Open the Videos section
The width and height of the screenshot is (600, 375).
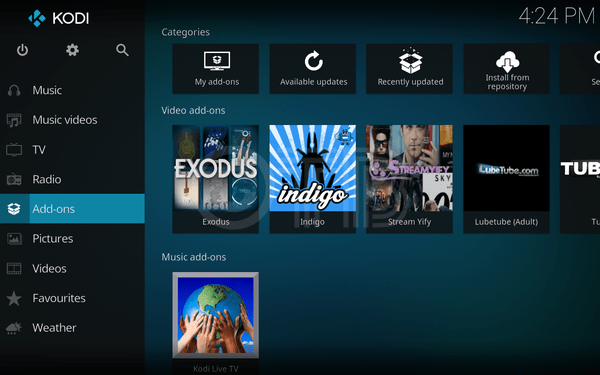pyautogui.click(x=72, y=268)
